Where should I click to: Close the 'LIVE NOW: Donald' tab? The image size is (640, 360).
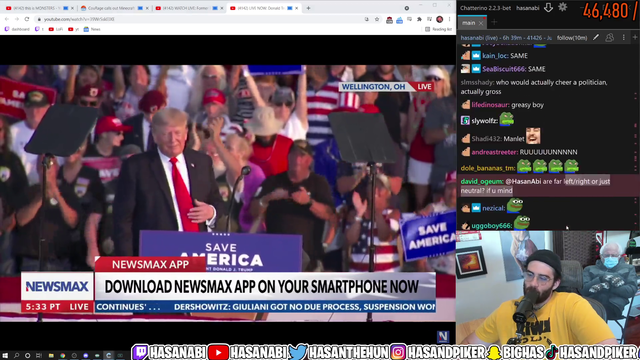point(297,8)
